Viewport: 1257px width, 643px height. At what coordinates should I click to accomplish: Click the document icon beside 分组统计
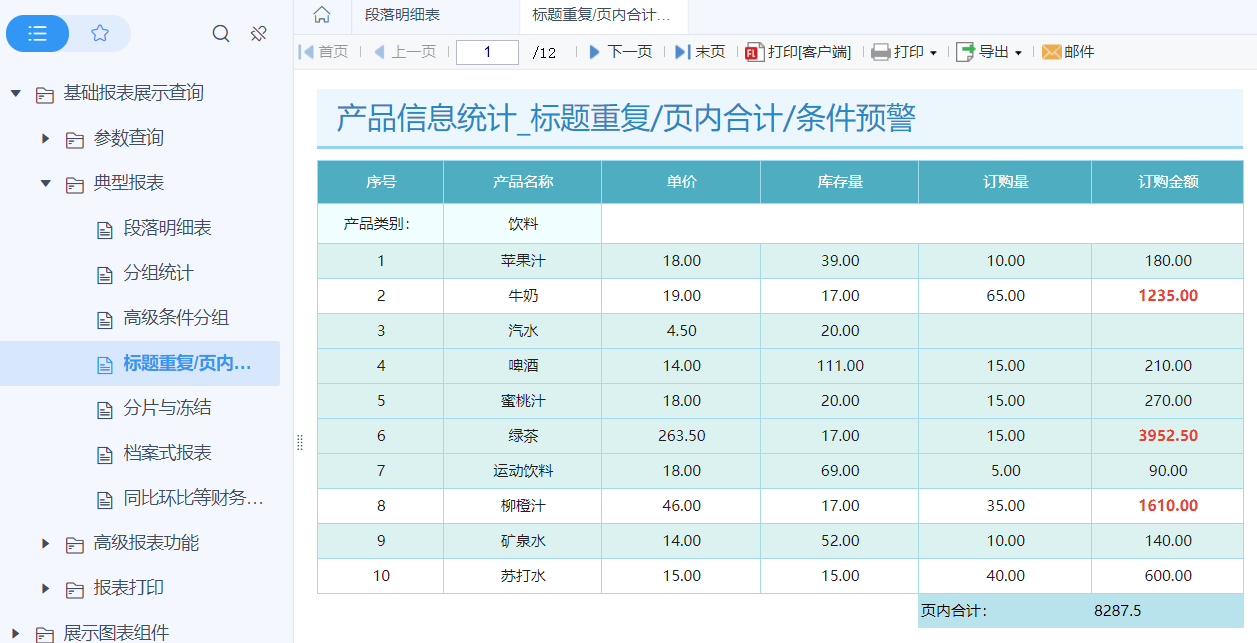coord(105,274)
